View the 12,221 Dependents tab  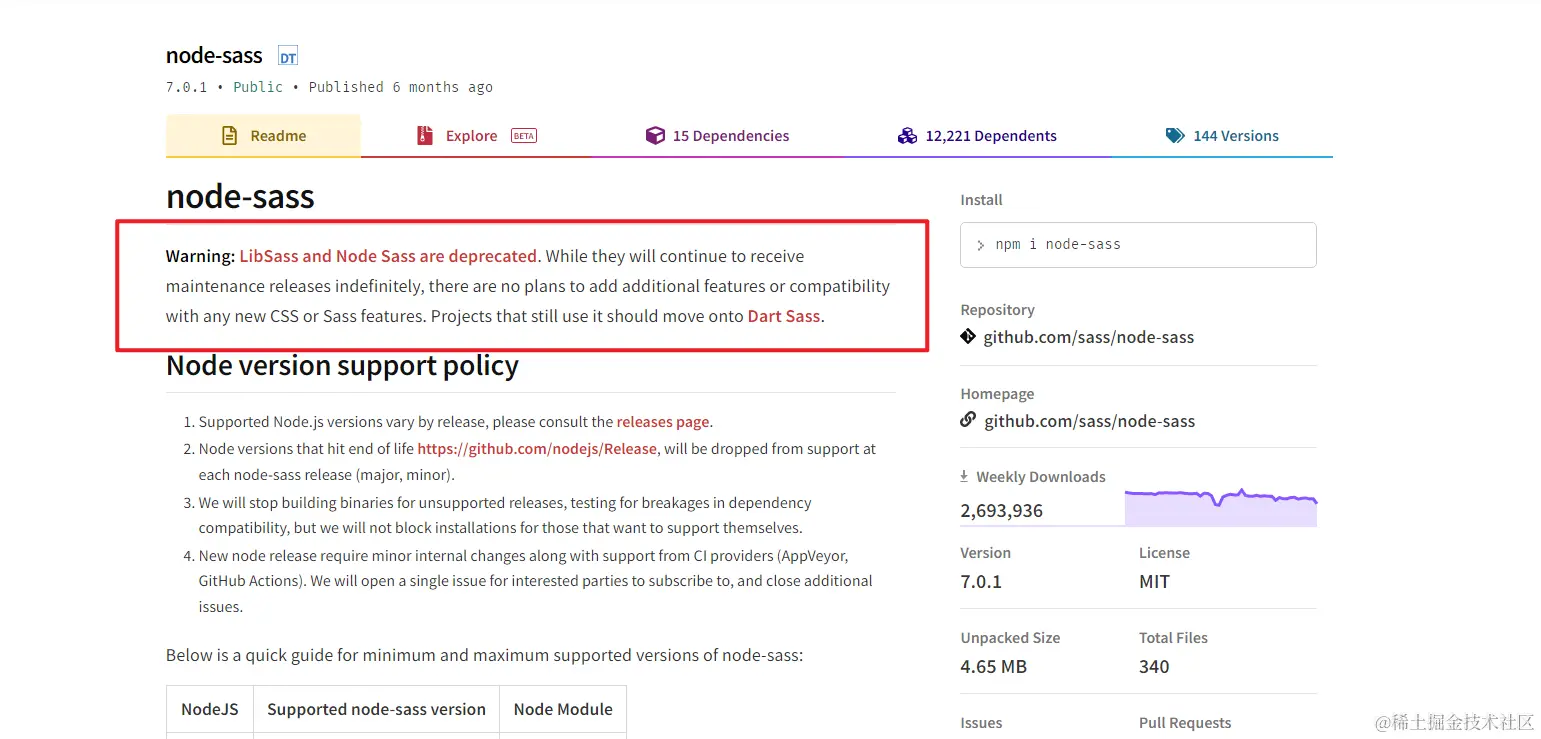click(x=977, y=136)
